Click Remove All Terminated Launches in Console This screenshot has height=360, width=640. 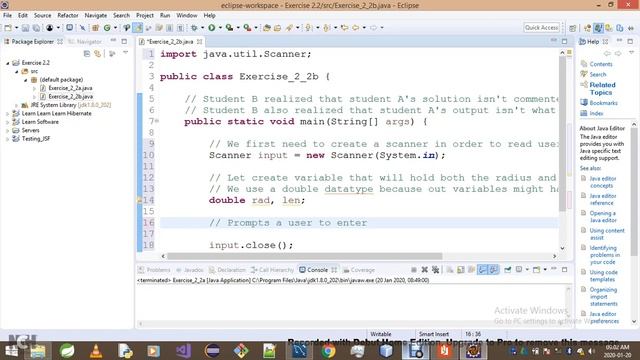click(436, 269)
